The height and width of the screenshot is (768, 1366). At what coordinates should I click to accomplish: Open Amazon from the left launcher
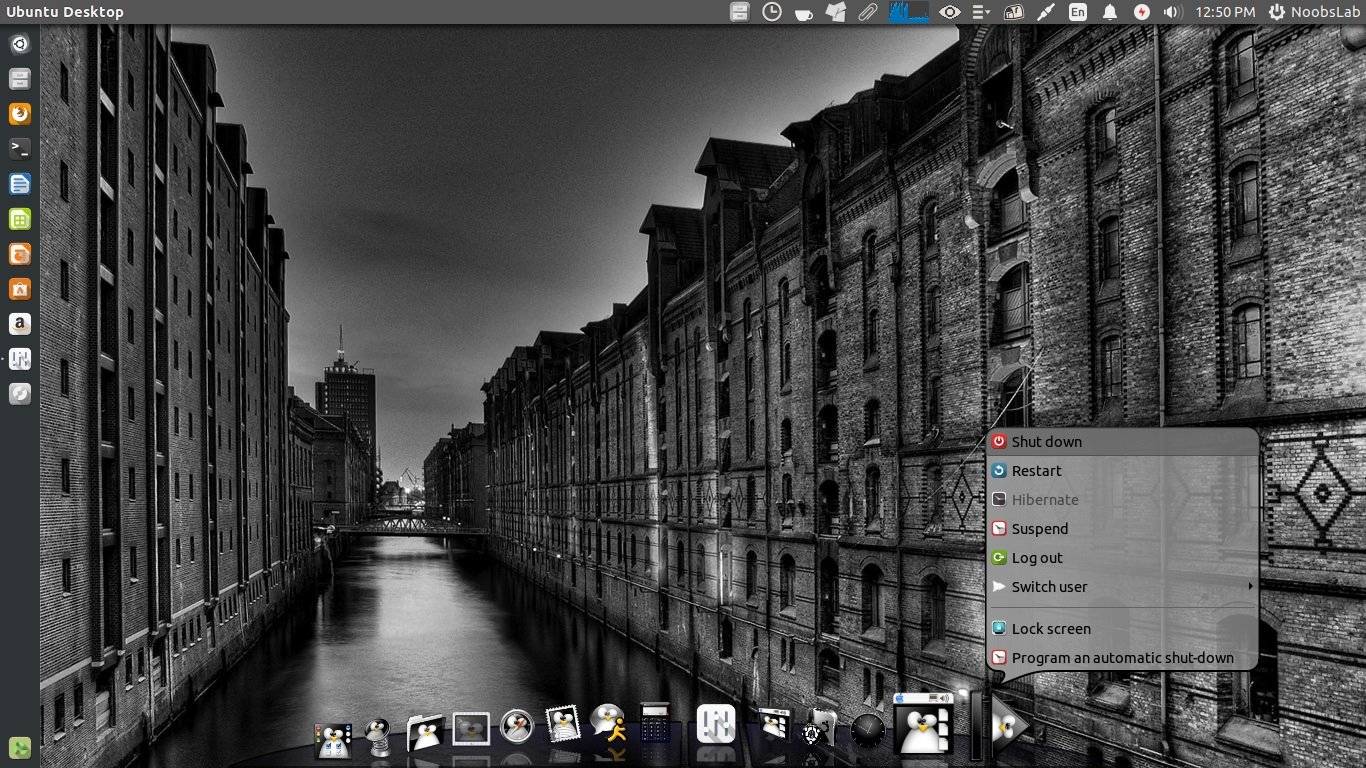coord(20,324)
